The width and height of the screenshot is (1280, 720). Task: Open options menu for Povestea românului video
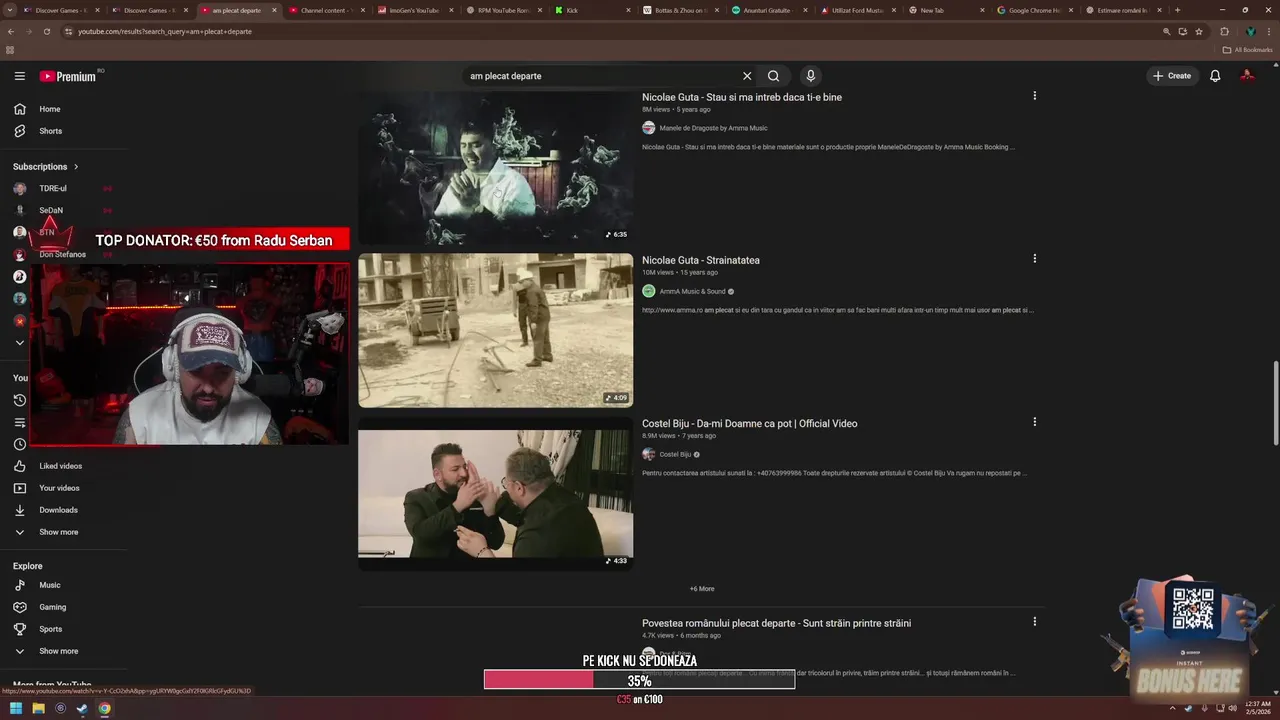tap(1034, 622)
